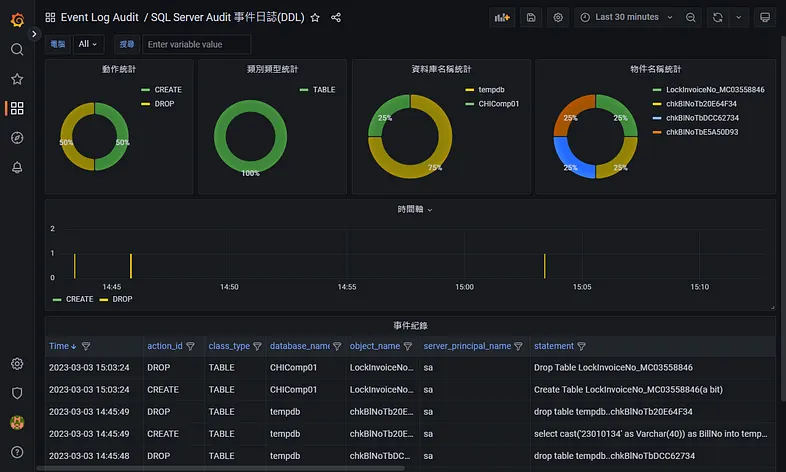Filter the object_name column
Screen dimensions: 786x472
(408, 346)
